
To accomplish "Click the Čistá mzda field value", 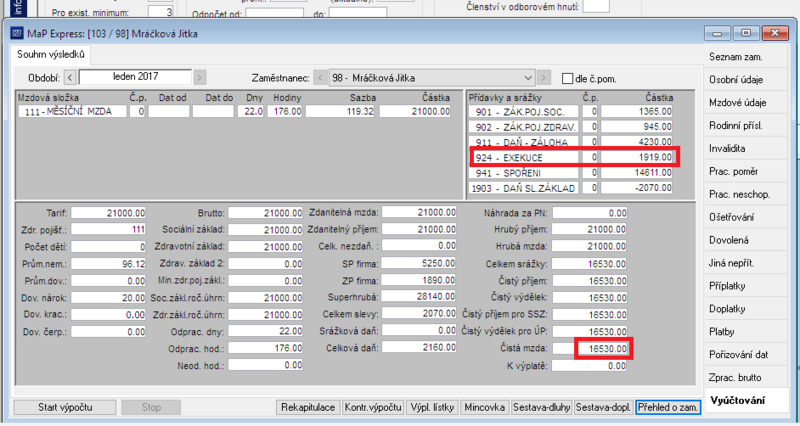I will click(x=589, y=348).
